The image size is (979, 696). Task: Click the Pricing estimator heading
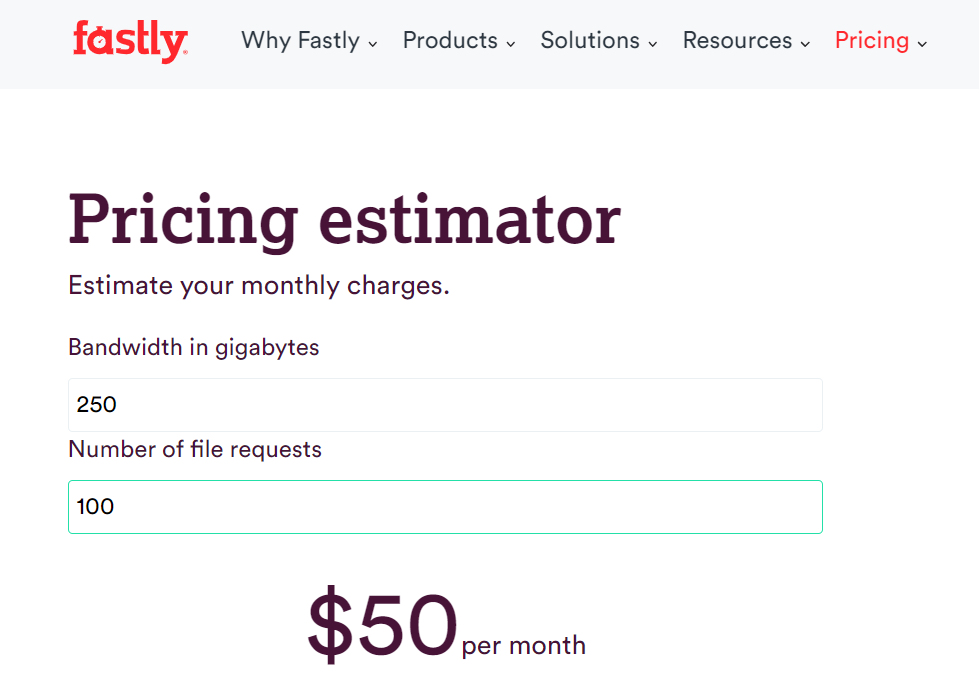344,219
